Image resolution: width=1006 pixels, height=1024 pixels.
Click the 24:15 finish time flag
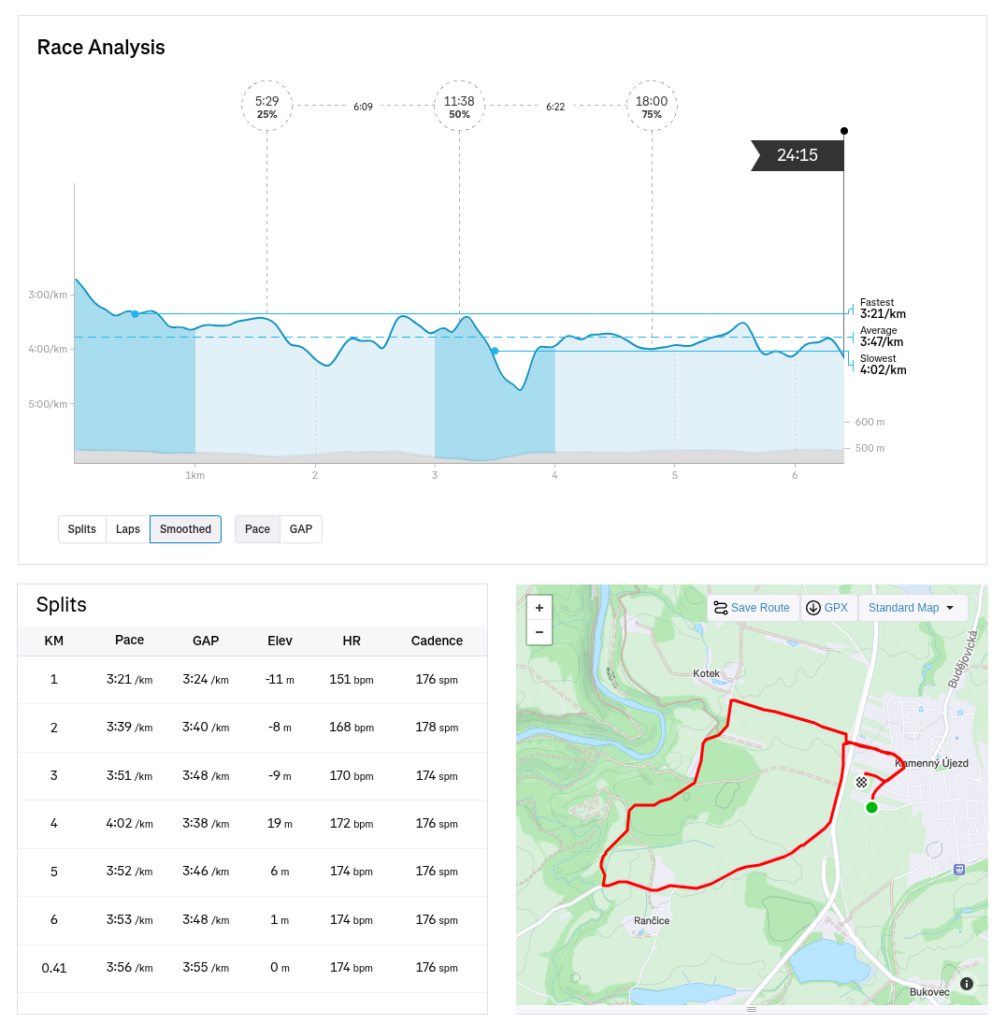pos(797,155)
